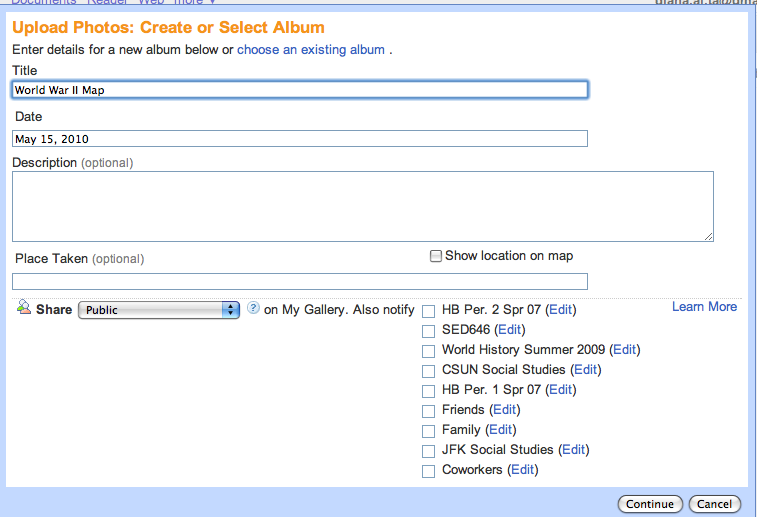Click Edit beside CSUN Social Studies
Image resolution: width=757 pixels, height=517 pixels.
[x=586, y=370]
